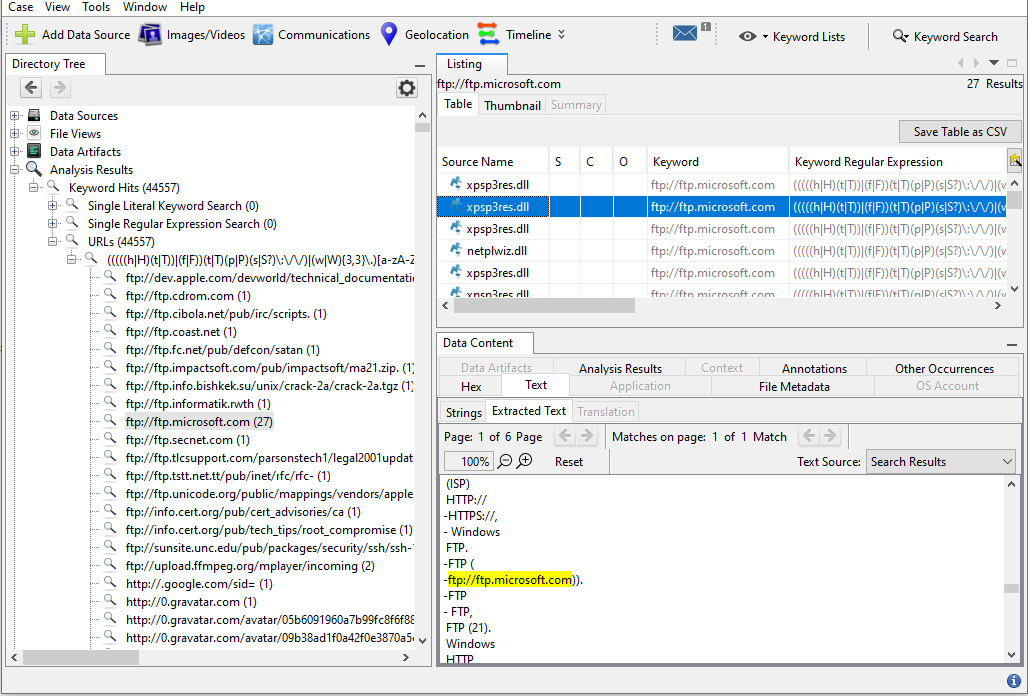Open Directory Tree gear settings
Image resolution: width=1028 pixels, height=696 pixels.
(x=406, y=88)
